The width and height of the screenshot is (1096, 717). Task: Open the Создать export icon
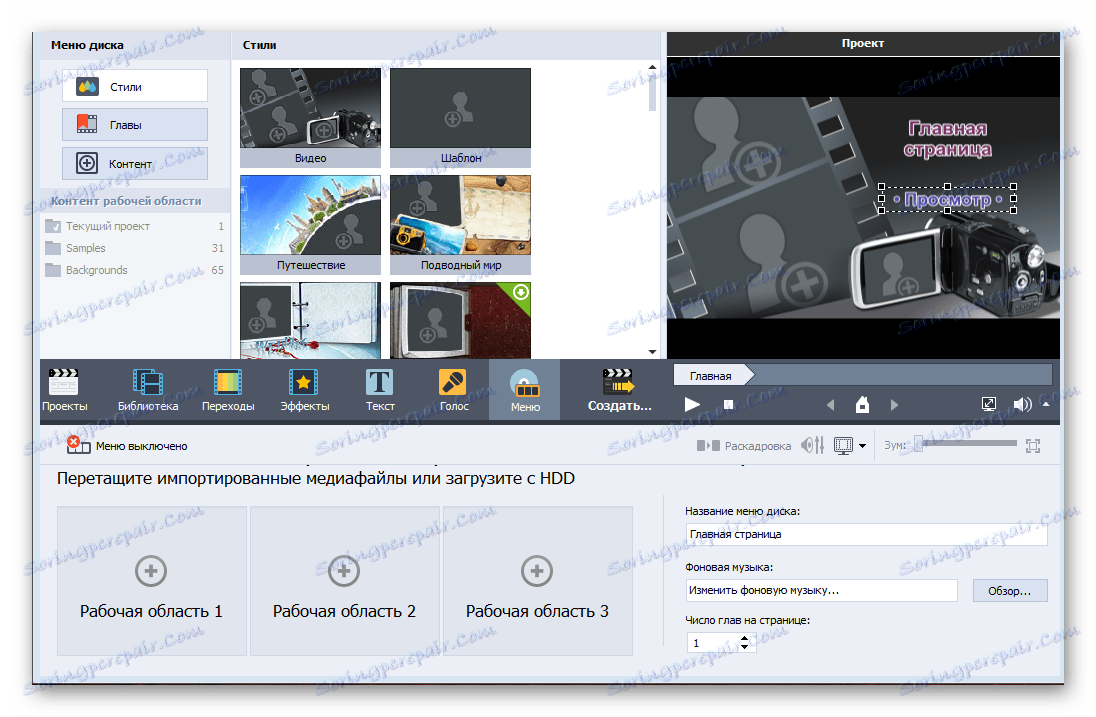(x=619, y=381)
